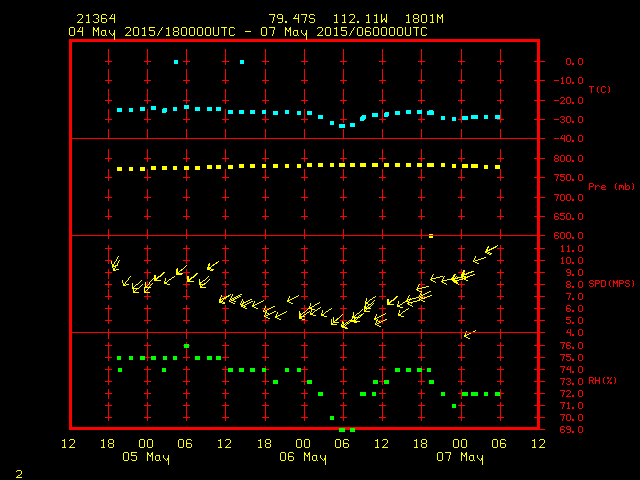This screenshot has height=480, width=640.
Task: Click the -10.0 temperature tick value
Action: [569, 80]
